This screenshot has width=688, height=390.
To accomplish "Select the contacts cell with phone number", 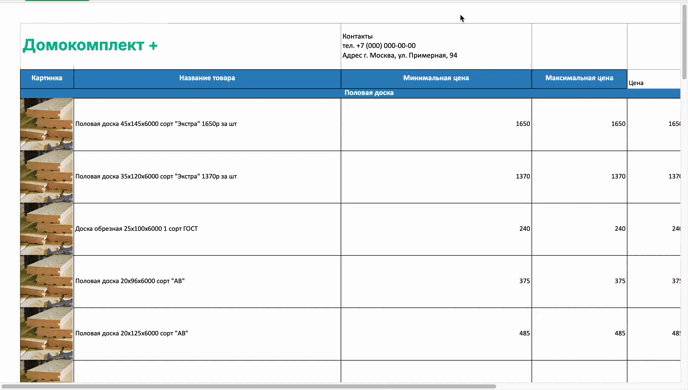I will [x=436, y=46].
